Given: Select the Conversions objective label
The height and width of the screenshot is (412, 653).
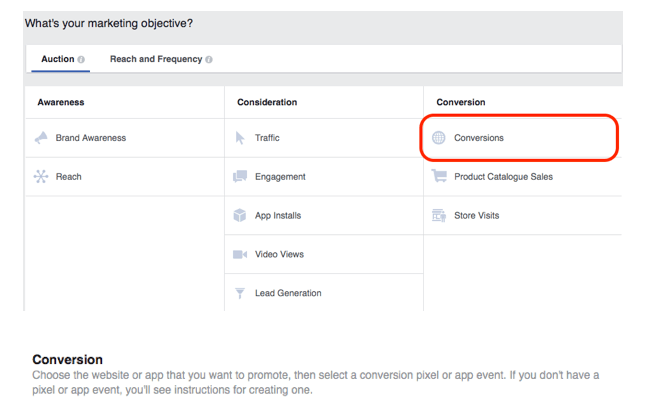Looking at the screenshot, I should 478,138.
